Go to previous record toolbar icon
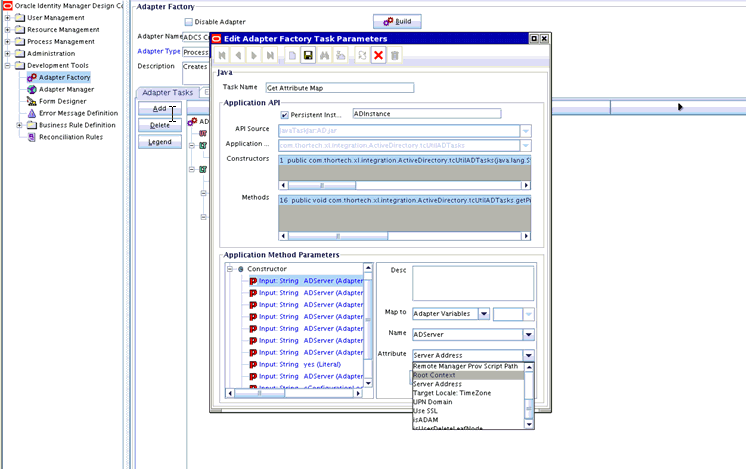 [x=238, y=56]
